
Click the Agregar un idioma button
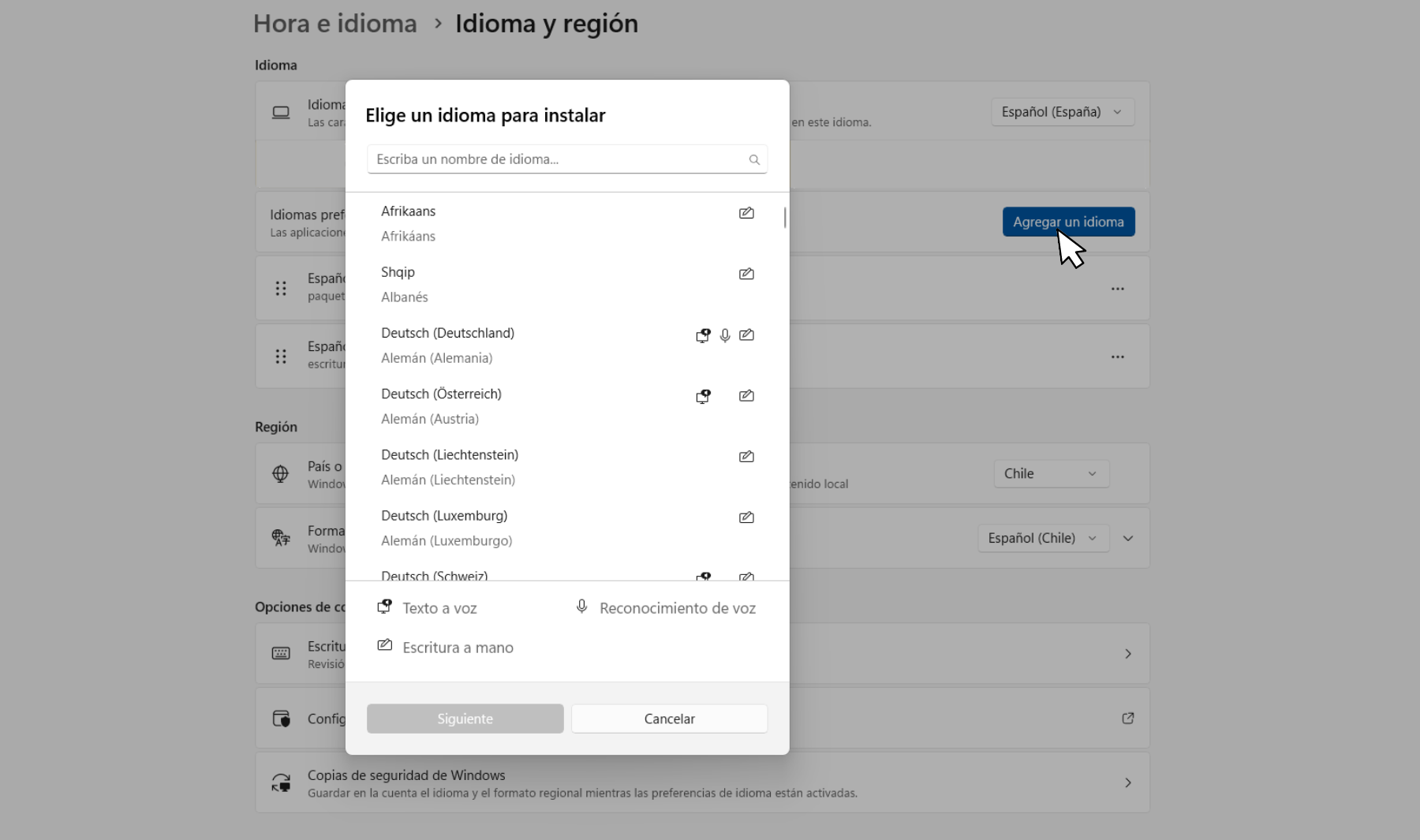click(x=1068, y=222)
